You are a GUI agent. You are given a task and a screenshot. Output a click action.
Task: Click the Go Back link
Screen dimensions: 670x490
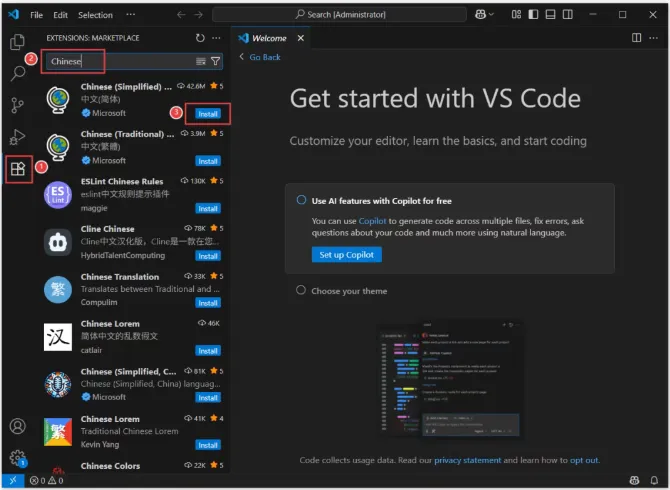[264, 57]
